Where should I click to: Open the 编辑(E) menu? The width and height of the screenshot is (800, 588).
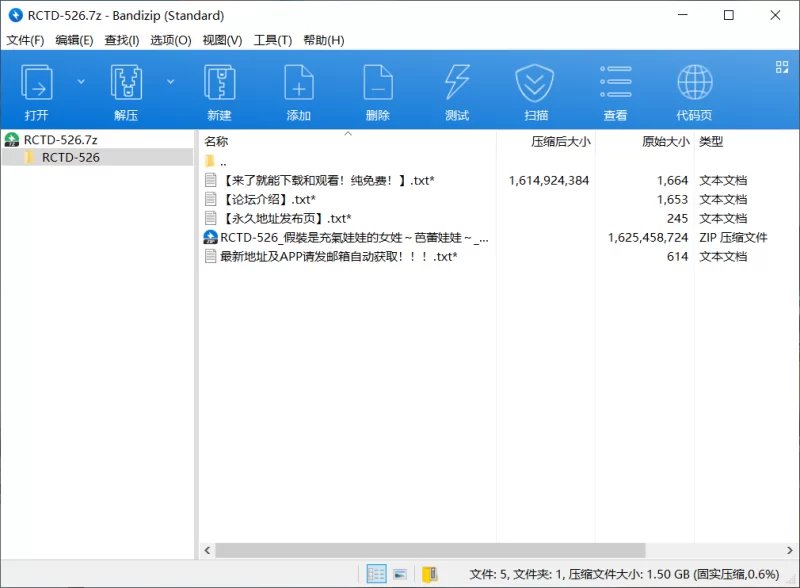pyautogui.click(x=74, y=40)
